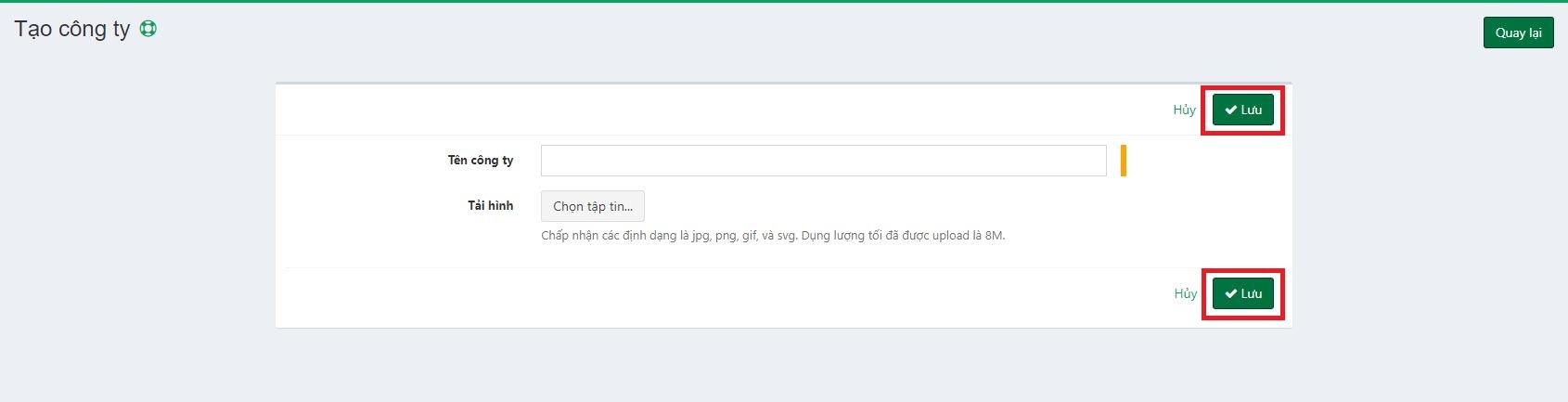Screen dimensions: 1568x402
Task: Click the Tải hình field label
Action: point(490,205)
